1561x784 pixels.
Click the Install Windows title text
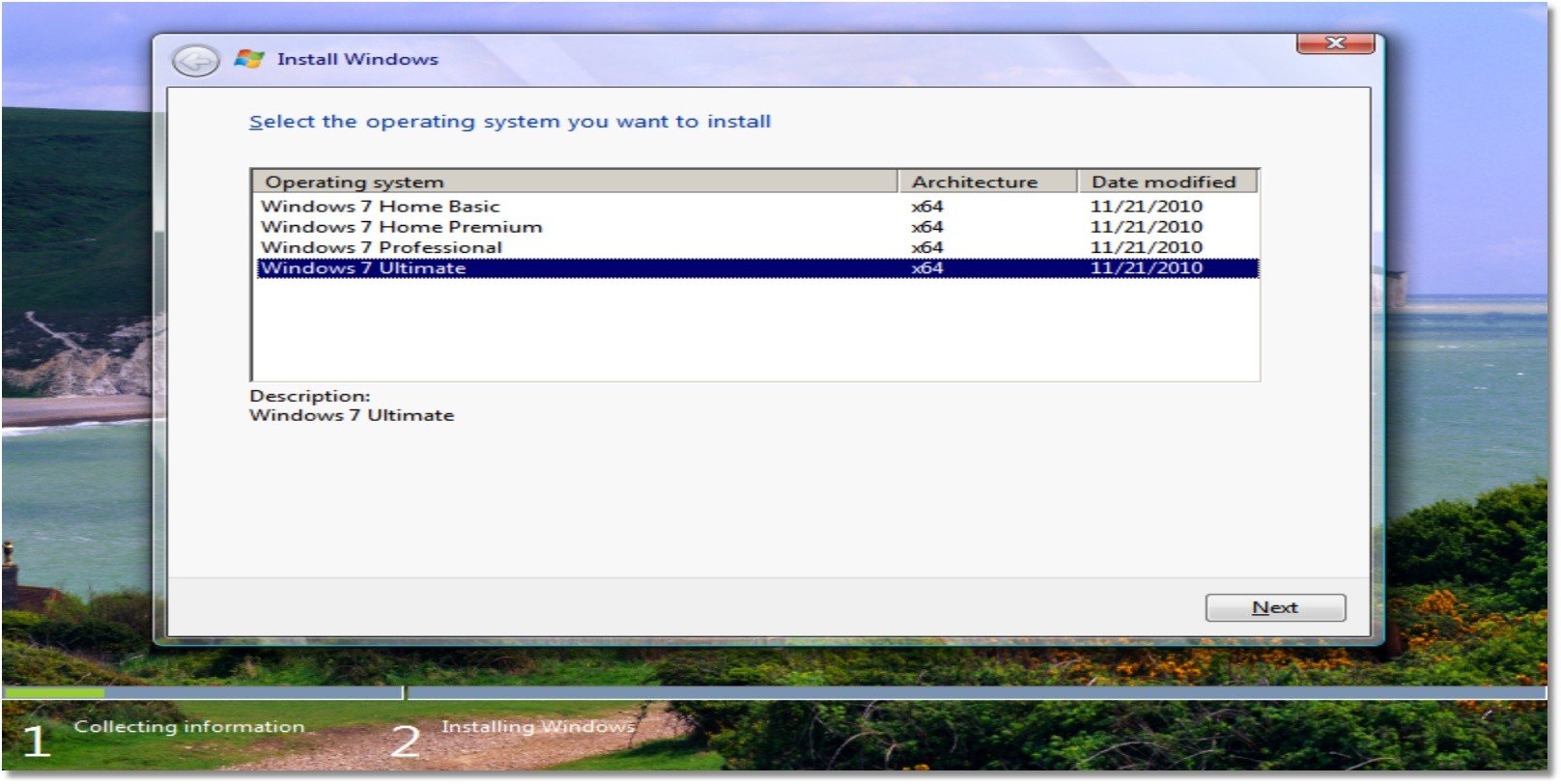click(x=357, y=59)
